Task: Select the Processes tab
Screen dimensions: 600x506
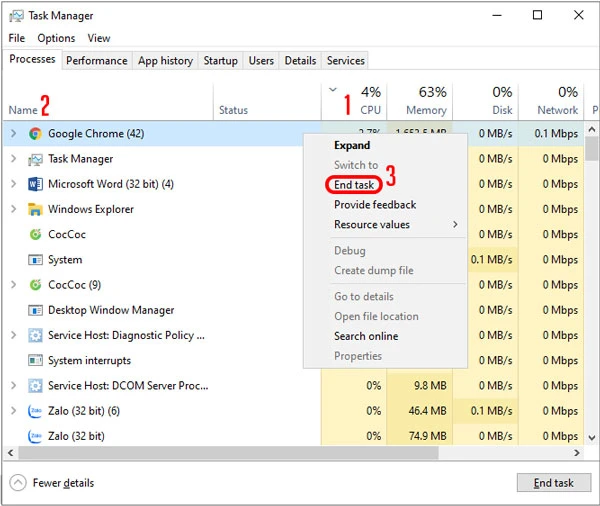Action: click(x=32, y=59)
